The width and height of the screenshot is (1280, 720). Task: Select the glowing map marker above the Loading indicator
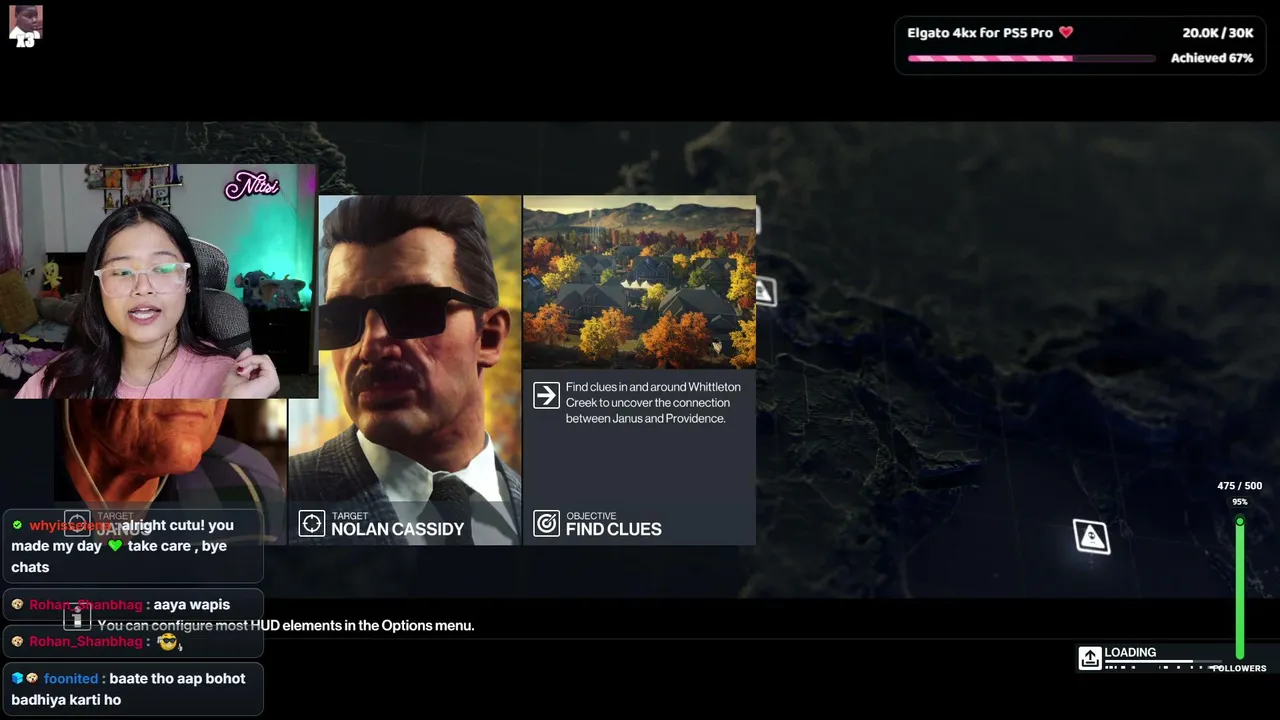click(x=1091, y=536)
